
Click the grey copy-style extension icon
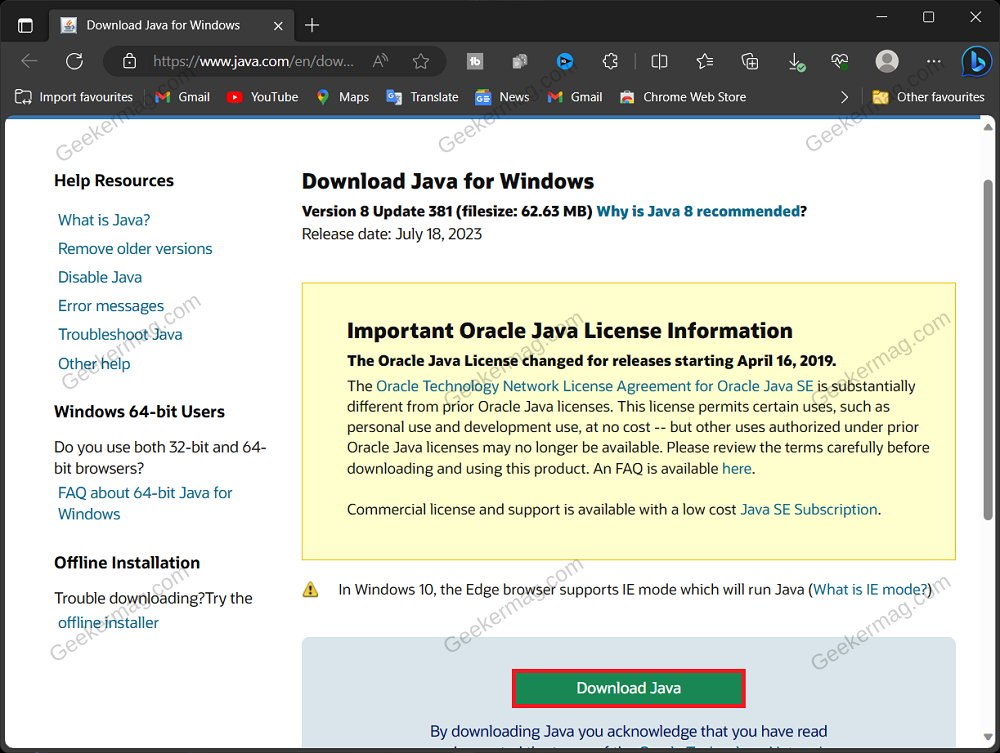pos(520,61)
